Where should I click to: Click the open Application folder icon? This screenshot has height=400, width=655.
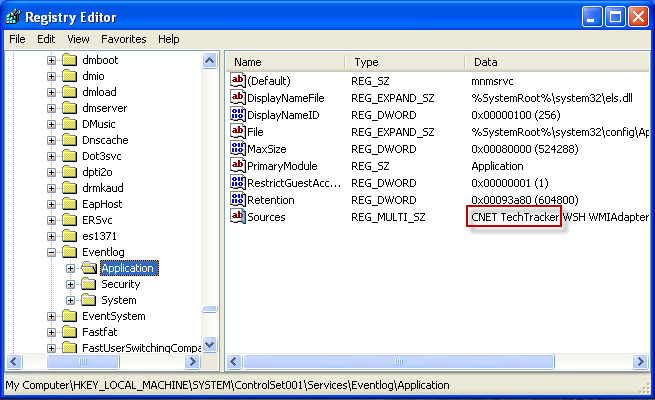89,268
